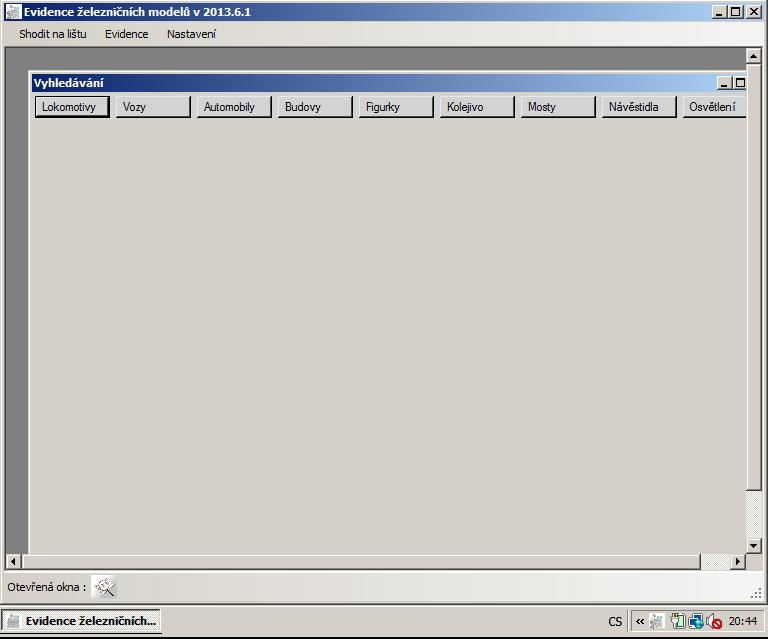Screen dimensions: 768x639
Task: Click the Evidence železničních taskbar button
Action: (x=82, y=621)
